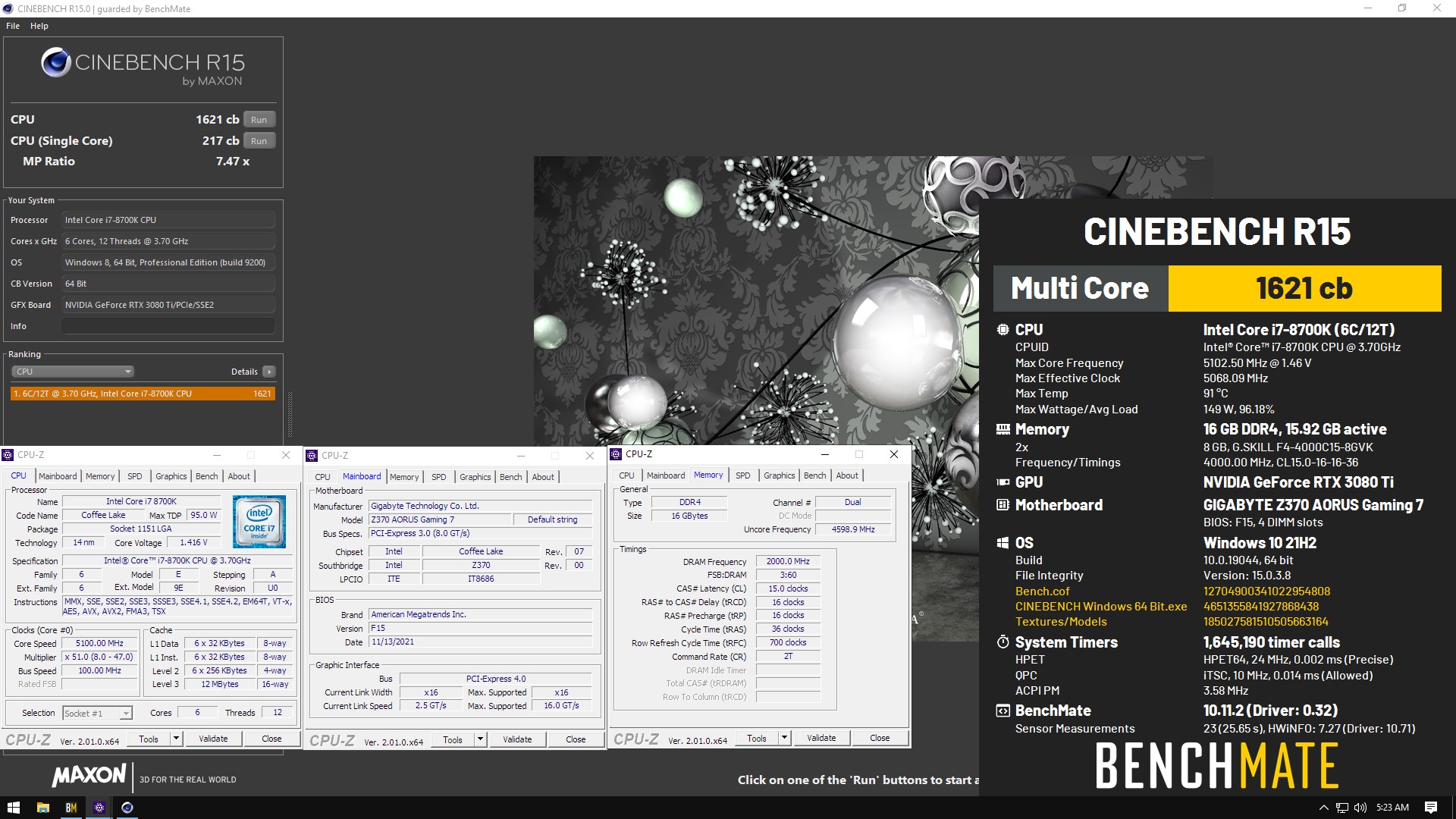Click CINEBENCH Windows 64 Bit.exe entry
Image resolution: width=1456 pixels, height=819 pixels.
1101,607
